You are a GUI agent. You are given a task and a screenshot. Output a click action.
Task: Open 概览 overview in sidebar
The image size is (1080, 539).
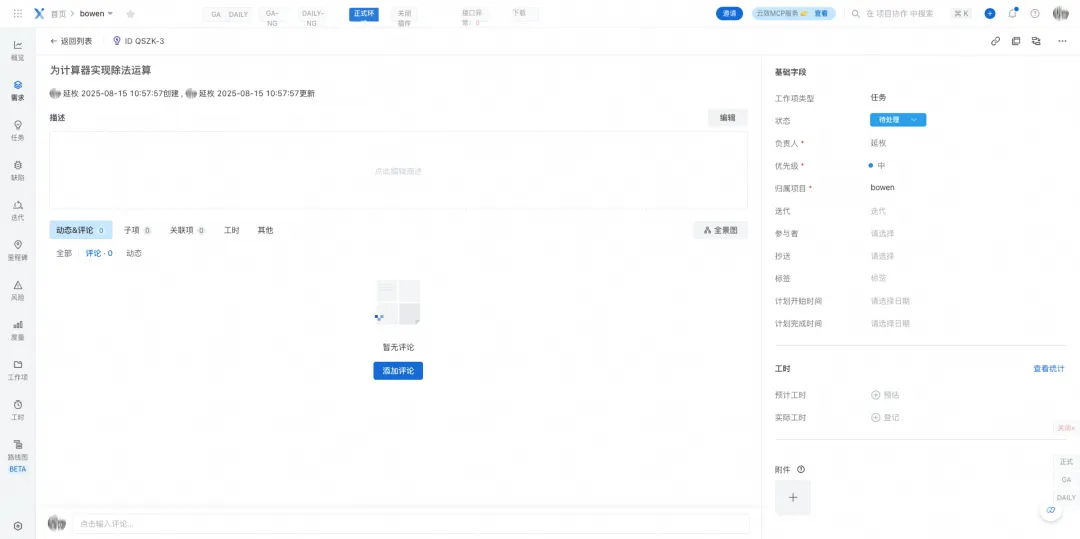point(18,50)
